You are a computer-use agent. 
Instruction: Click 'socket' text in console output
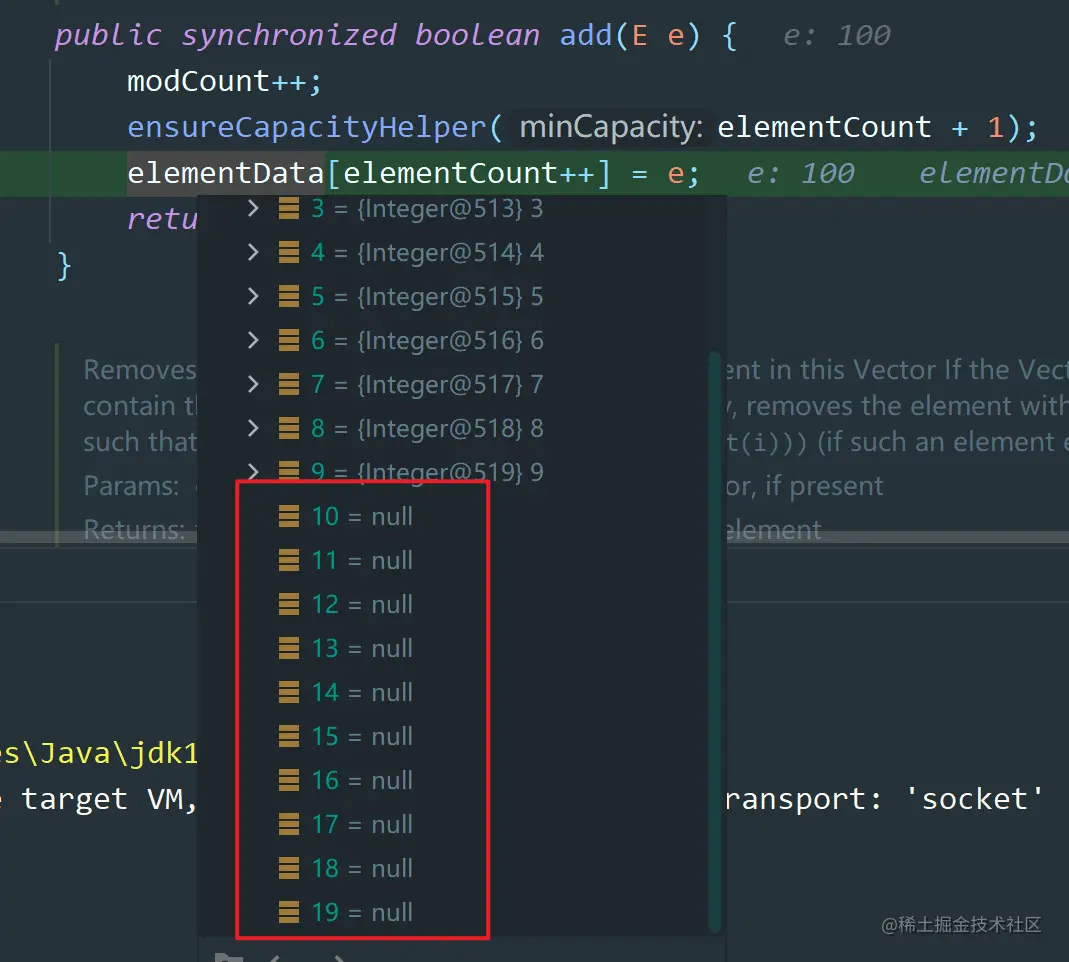975,798
